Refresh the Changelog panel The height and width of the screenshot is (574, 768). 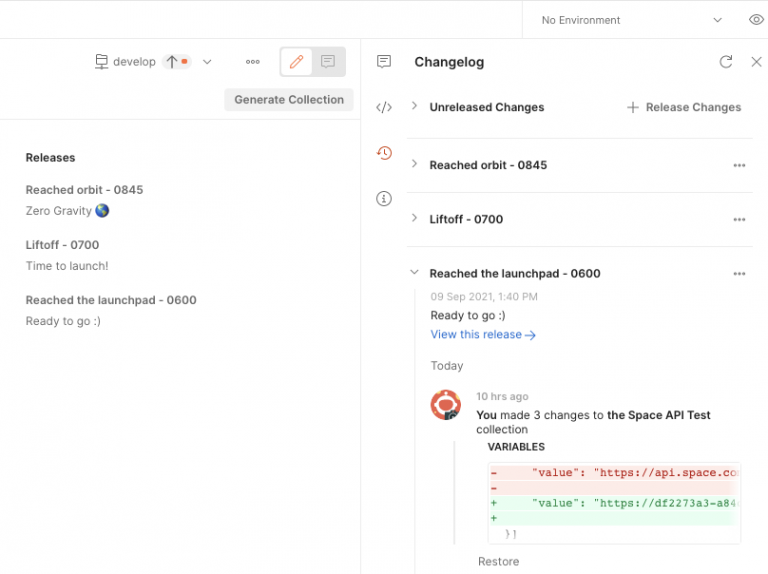pyautogui.click(x=726, y=62)
